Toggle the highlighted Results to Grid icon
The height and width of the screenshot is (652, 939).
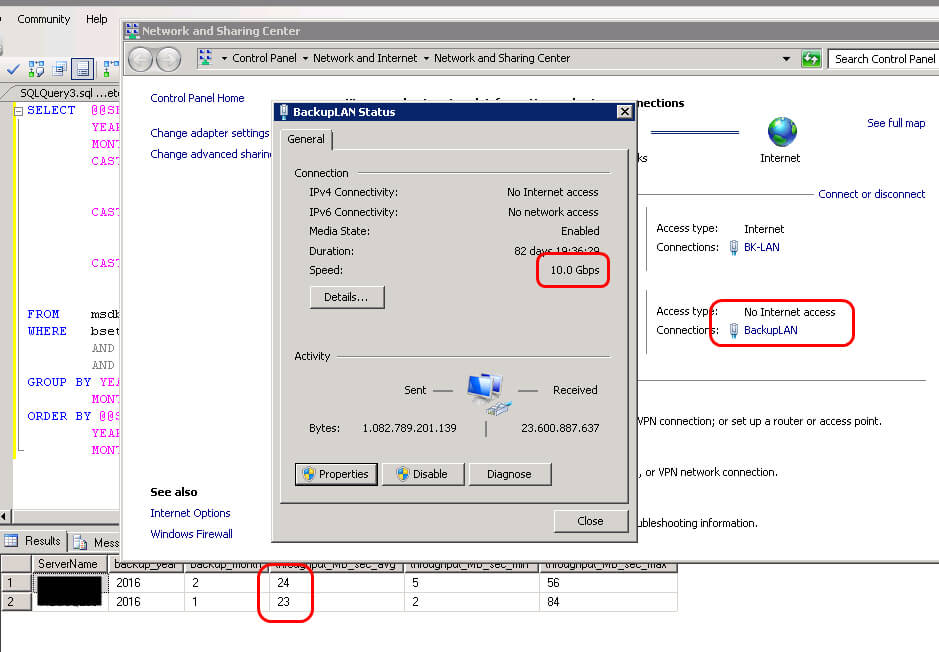pos(83,69)
